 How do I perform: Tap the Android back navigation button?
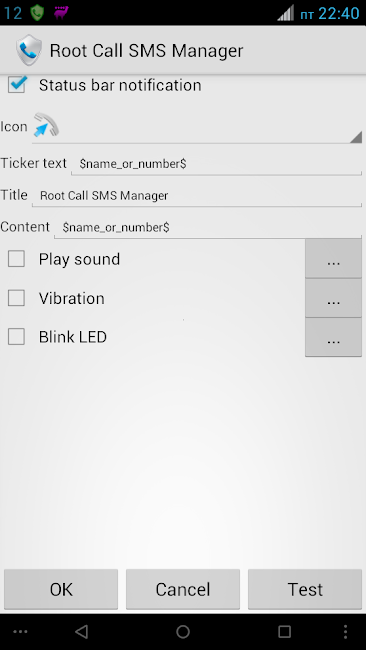tap(81, 631)
